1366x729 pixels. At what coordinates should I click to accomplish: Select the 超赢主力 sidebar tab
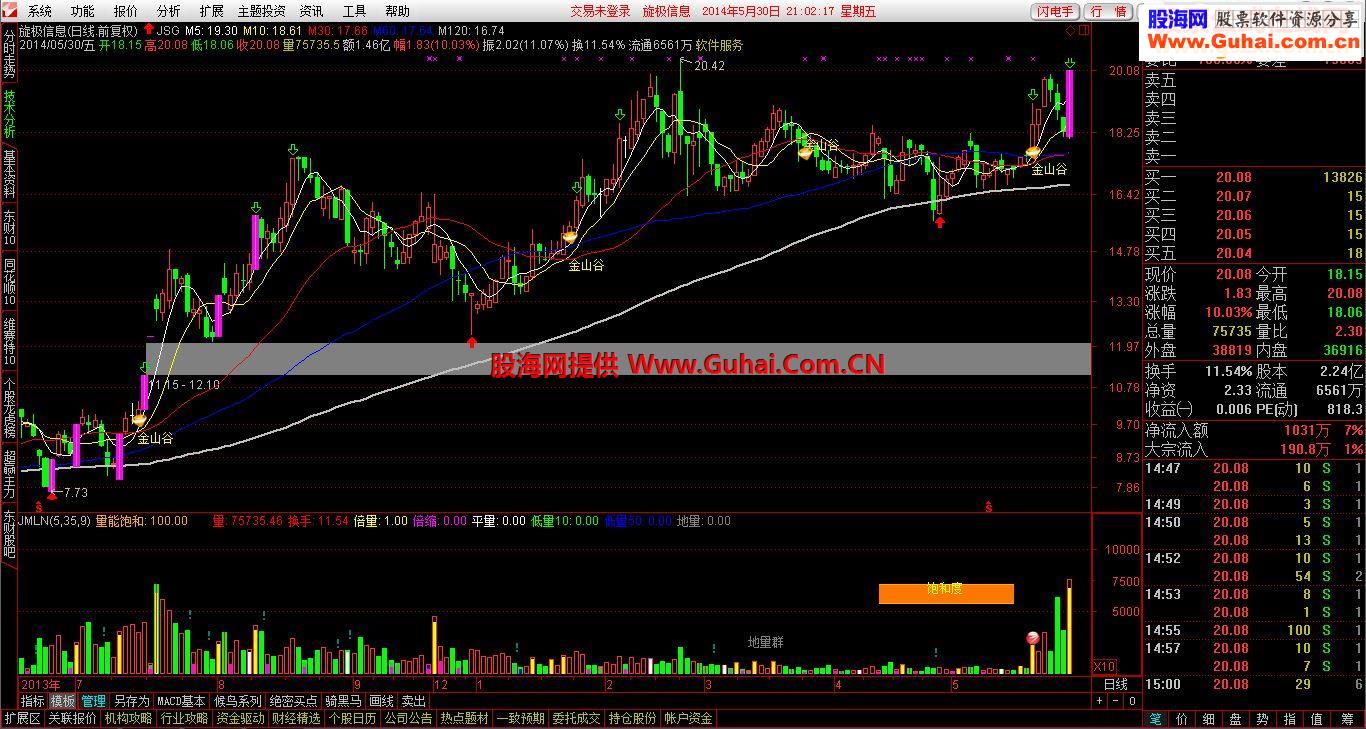coord(9,474)
